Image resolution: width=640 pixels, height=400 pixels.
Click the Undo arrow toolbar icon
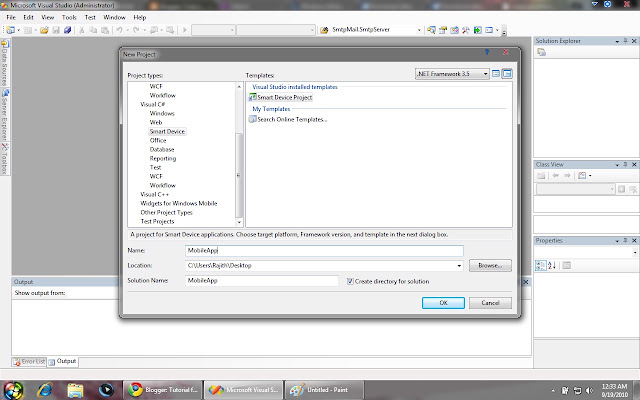click(119, 30)
